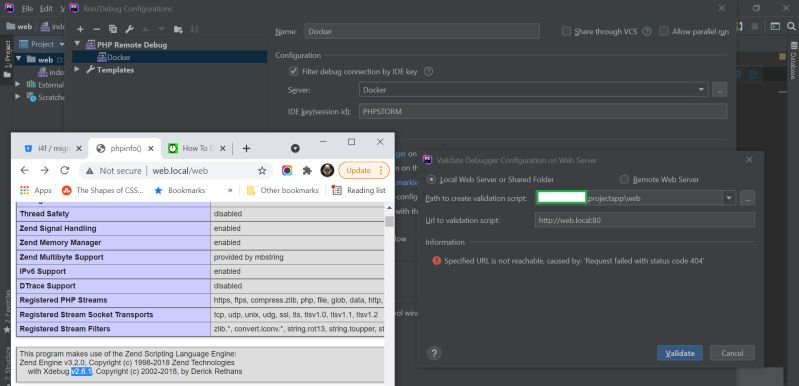Open the Bookmarks star folder in bookmarks bar

click(179, 190)
